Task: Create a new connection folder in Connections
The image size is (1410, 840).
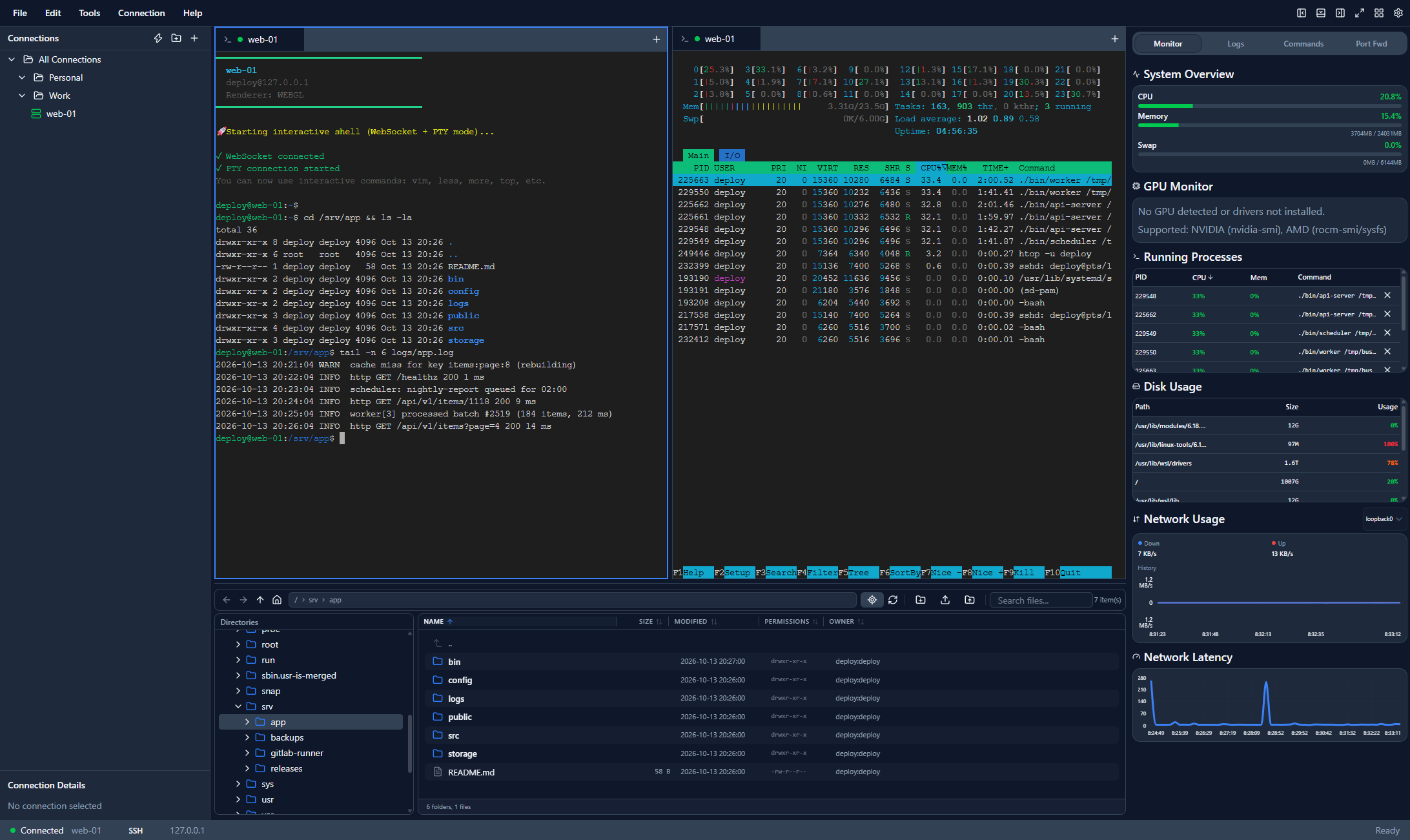Action: tap(176, 38)
